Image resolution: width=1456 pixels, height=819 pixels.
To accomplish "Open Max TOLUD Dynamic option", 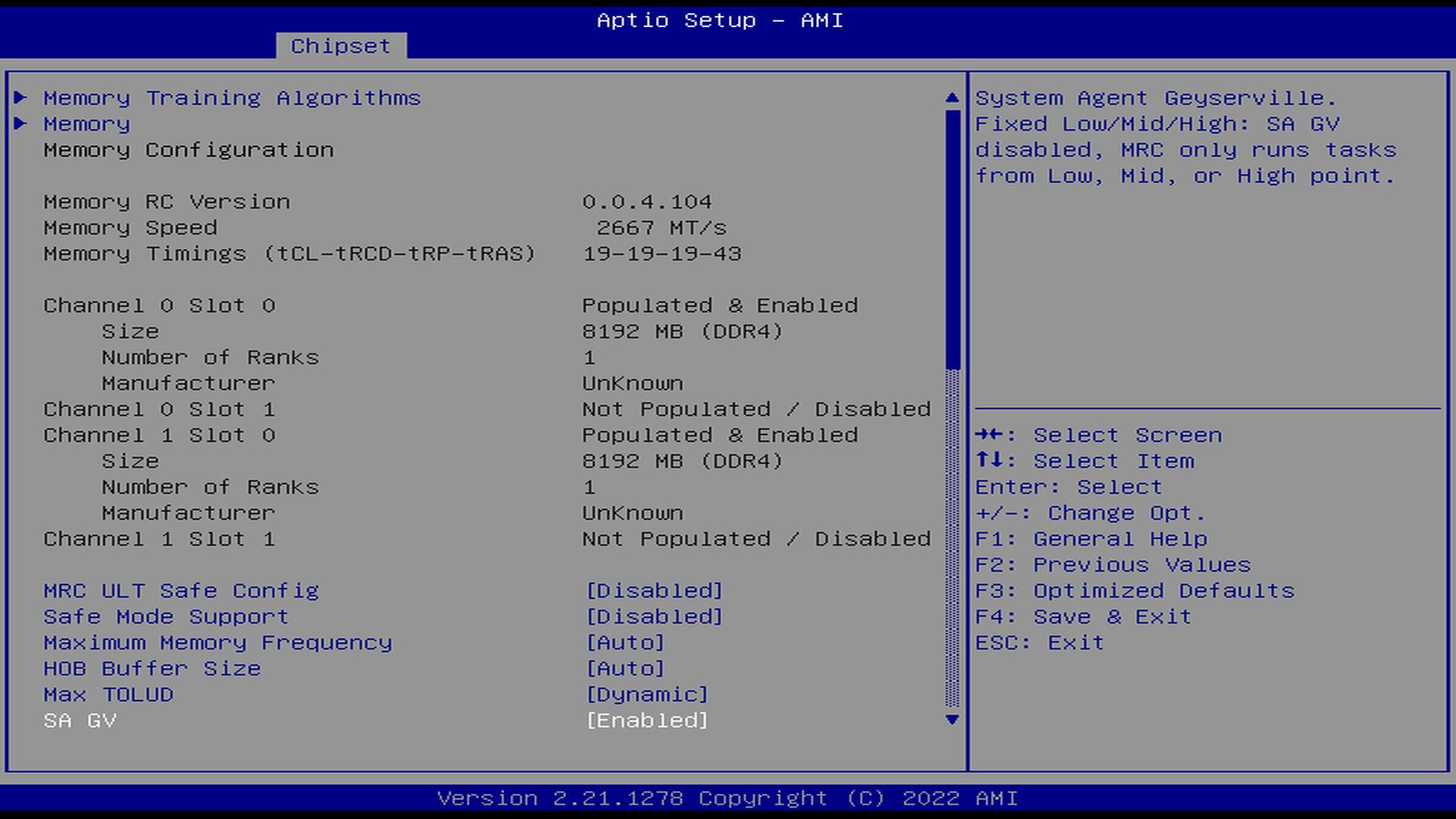I will tap(647, 695).
